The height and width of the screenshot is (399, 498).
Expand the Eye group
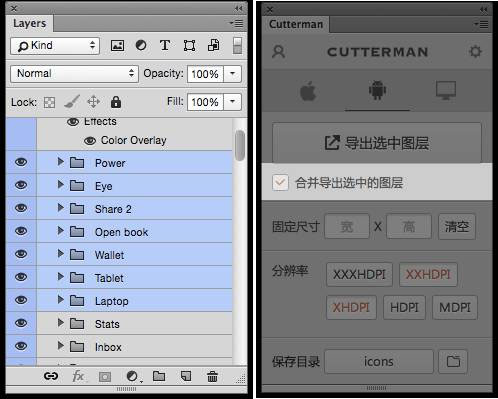60,185
